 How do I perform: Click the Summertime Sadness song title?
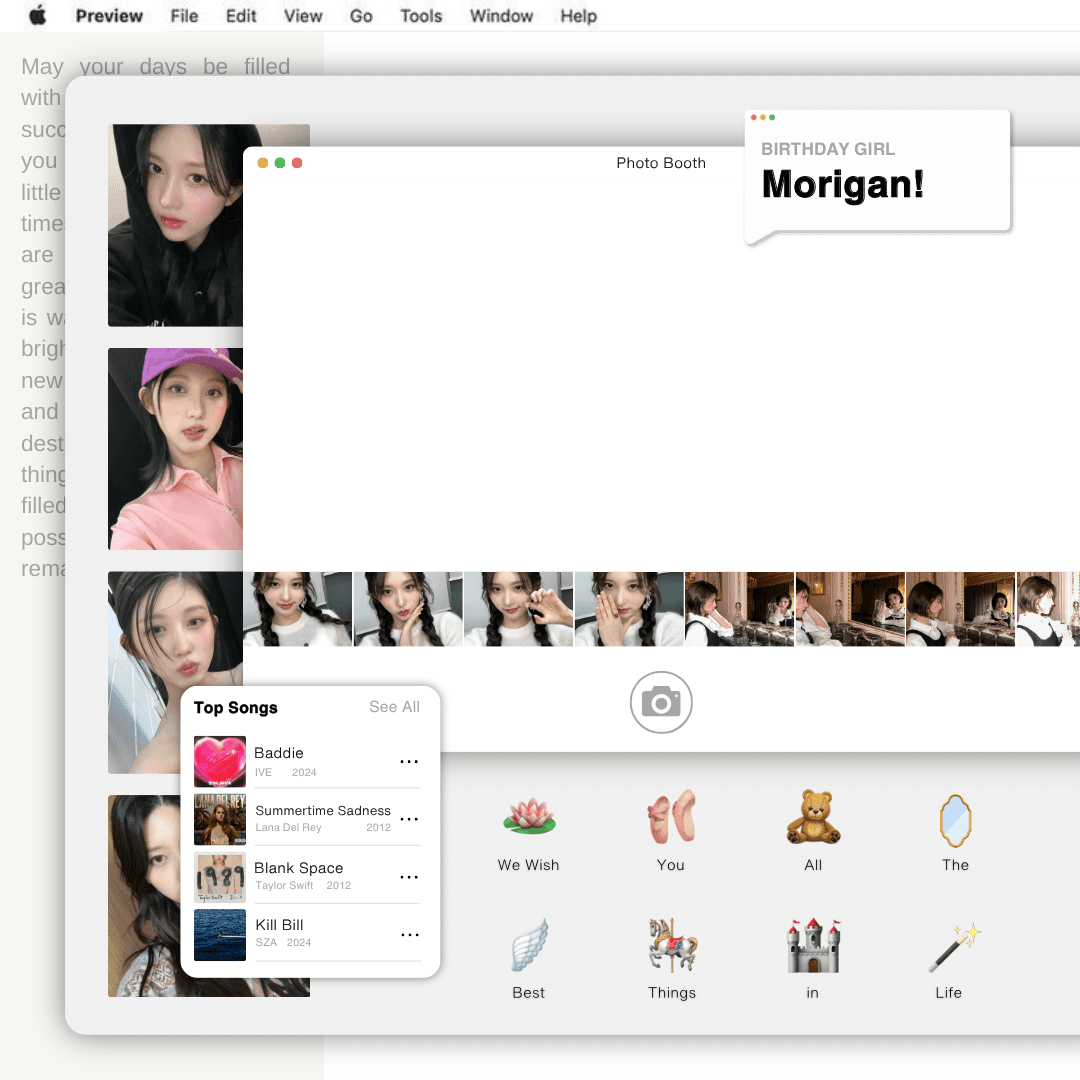coord(322,811)
